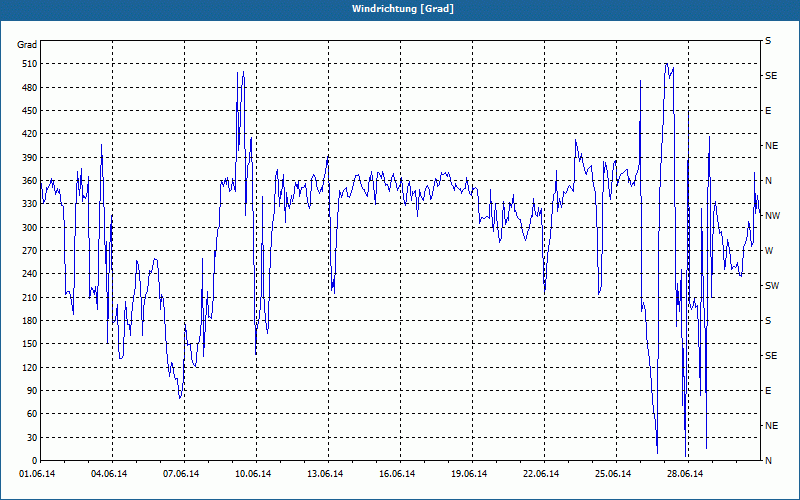The width and height of the screenshot is (800, 500).
Task: Click the N compass label at 360 gridline
Action: [769, 181]
